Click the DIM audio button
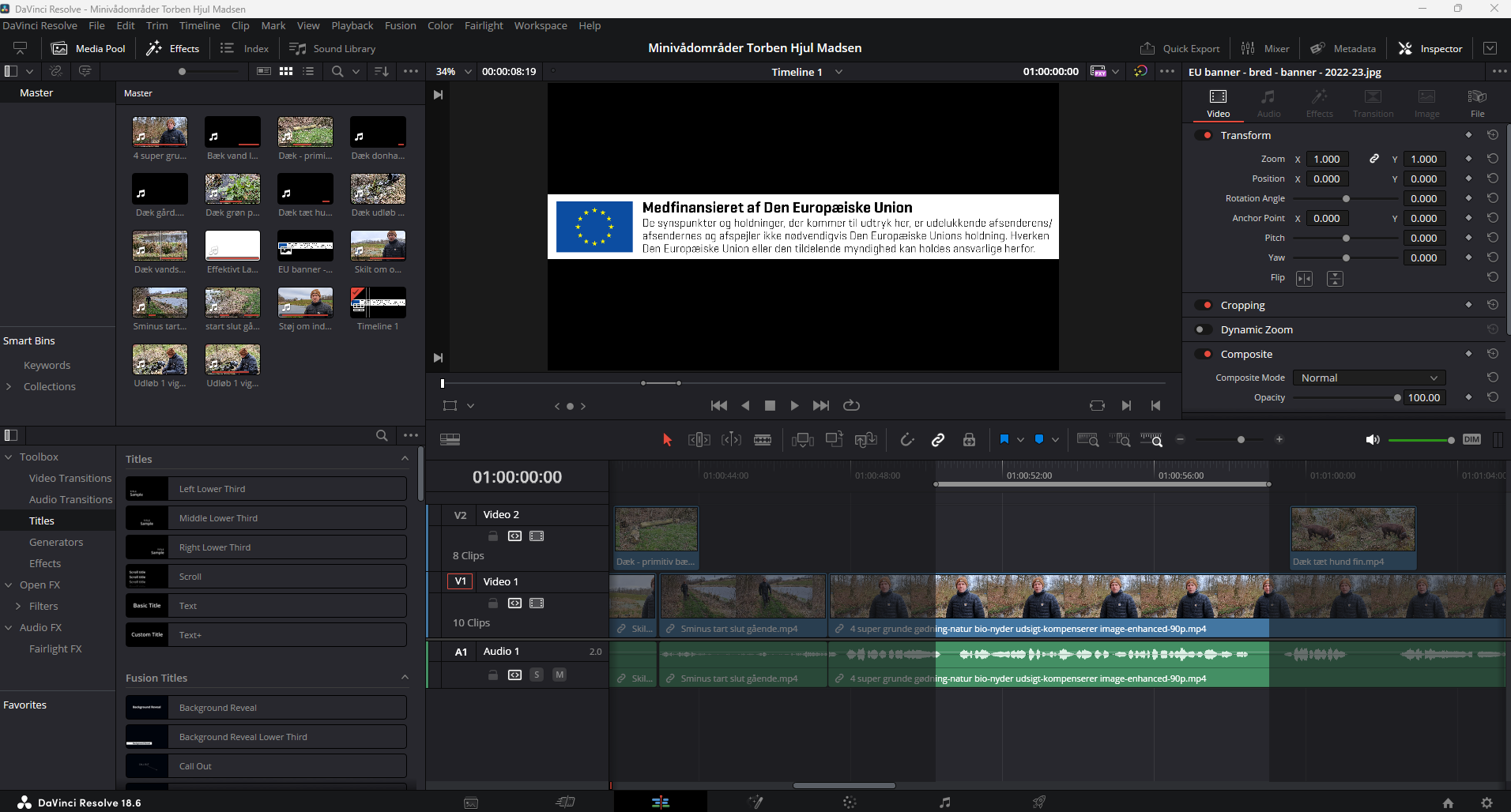Image resolution: width=1511 pixels, height=812 pixels. [1471, 440]
